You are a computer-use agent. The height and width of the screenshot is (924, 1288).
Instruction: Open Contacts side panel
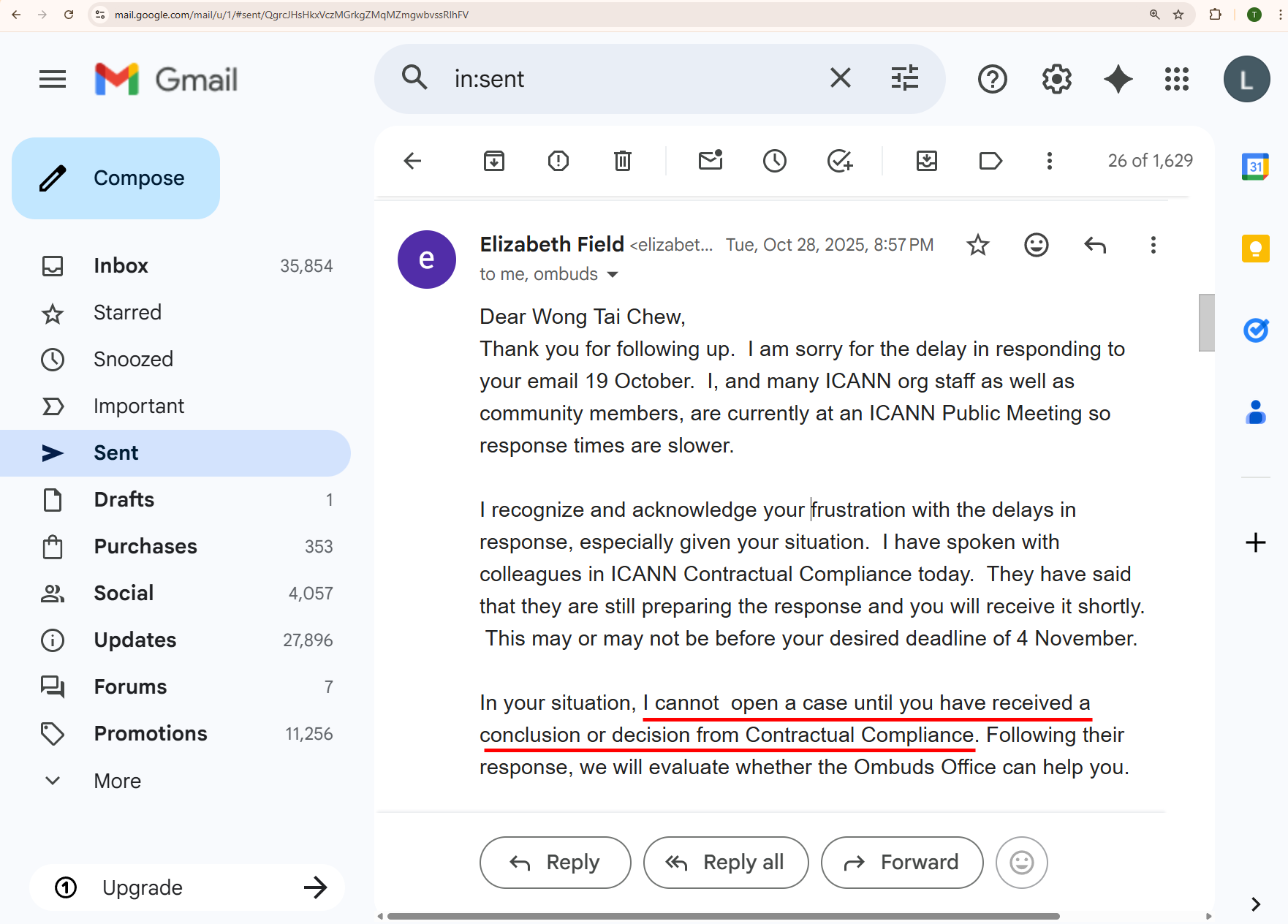[1256, 412]
